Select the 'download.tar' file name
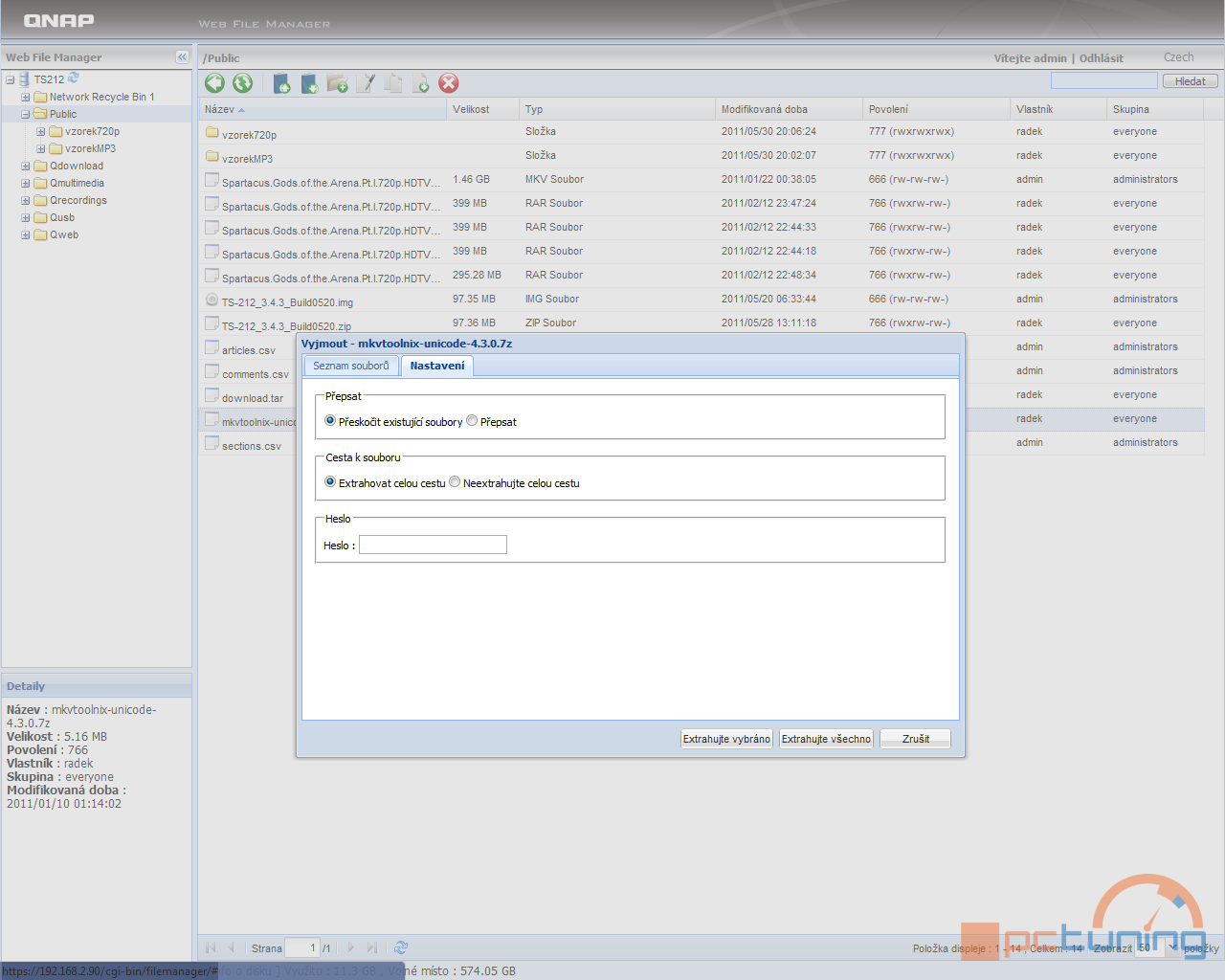This screenshot has width=1225, height=980. (253, 398)
